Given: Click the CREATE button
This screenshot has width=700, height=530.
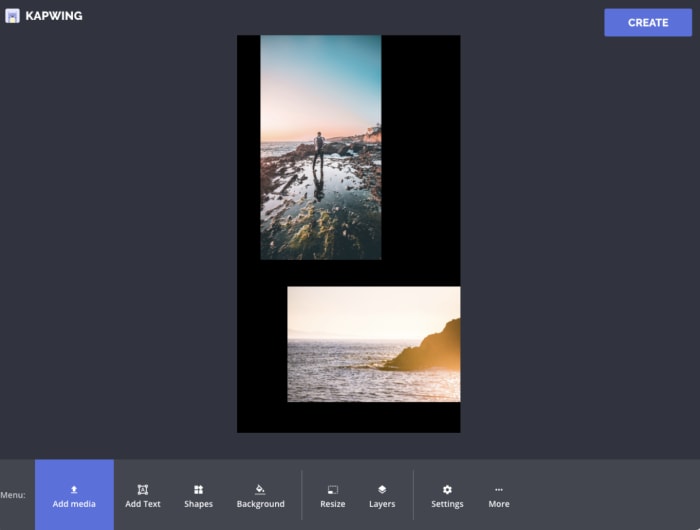Looking at the screenshot, I should pos(648,22).
